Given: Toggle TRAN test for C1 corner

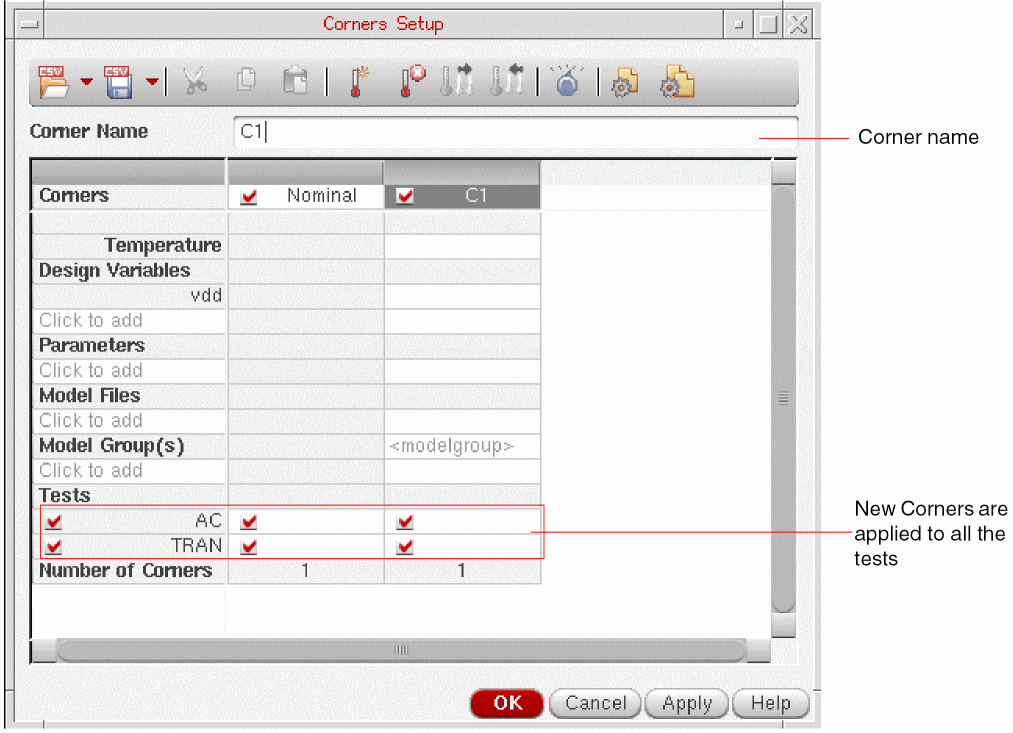Looking at the screenshot, I should pos(405,546).
